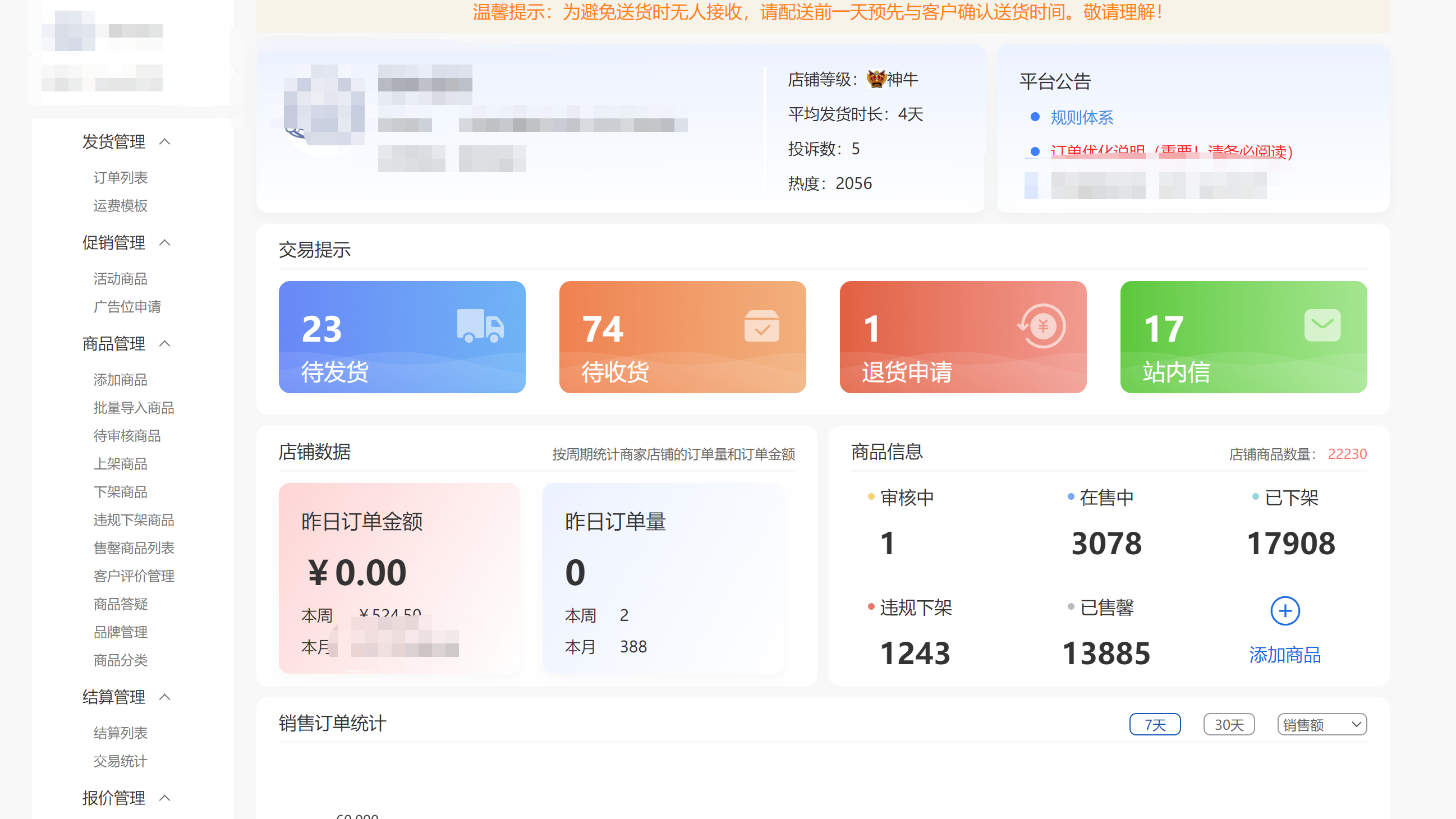Collapse the 促销管理 menu section

tap(164, 242)
